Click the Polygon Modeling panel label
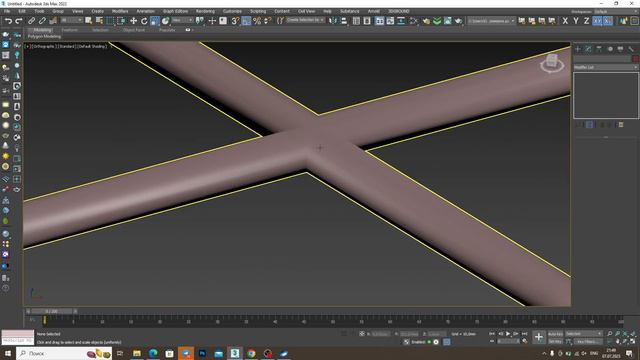Image resolution: width=640 pixels, height=360 pixels. pos(44,36)
